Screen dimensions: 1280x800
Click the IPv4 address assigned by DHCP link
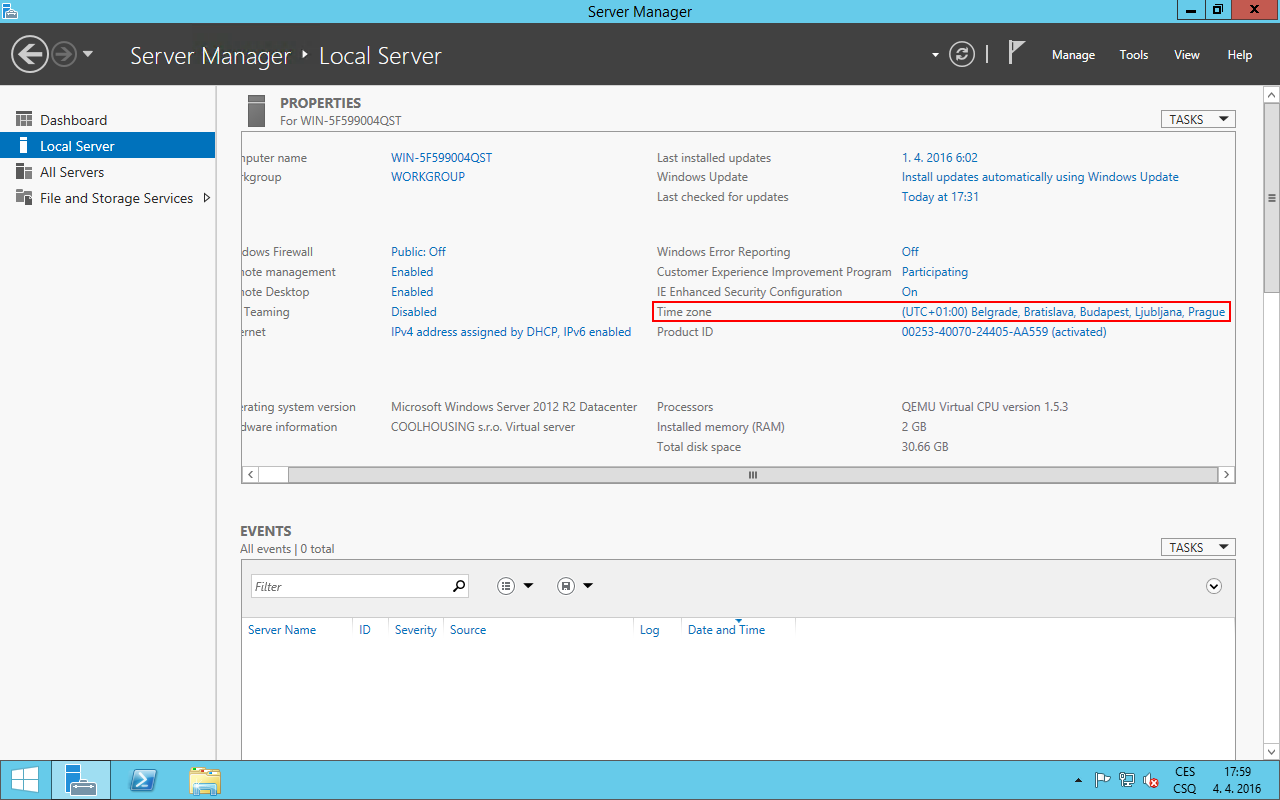tap(511, 332)
